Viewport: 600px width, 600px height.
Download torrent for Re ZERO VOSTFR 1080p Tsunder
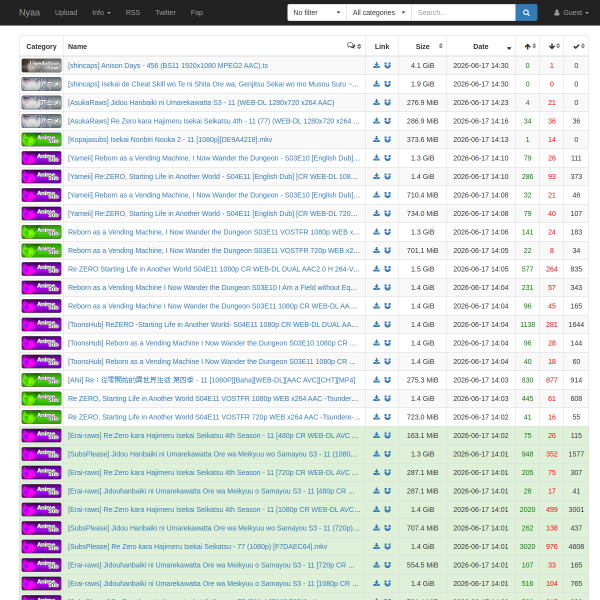(x=377, y=398)
